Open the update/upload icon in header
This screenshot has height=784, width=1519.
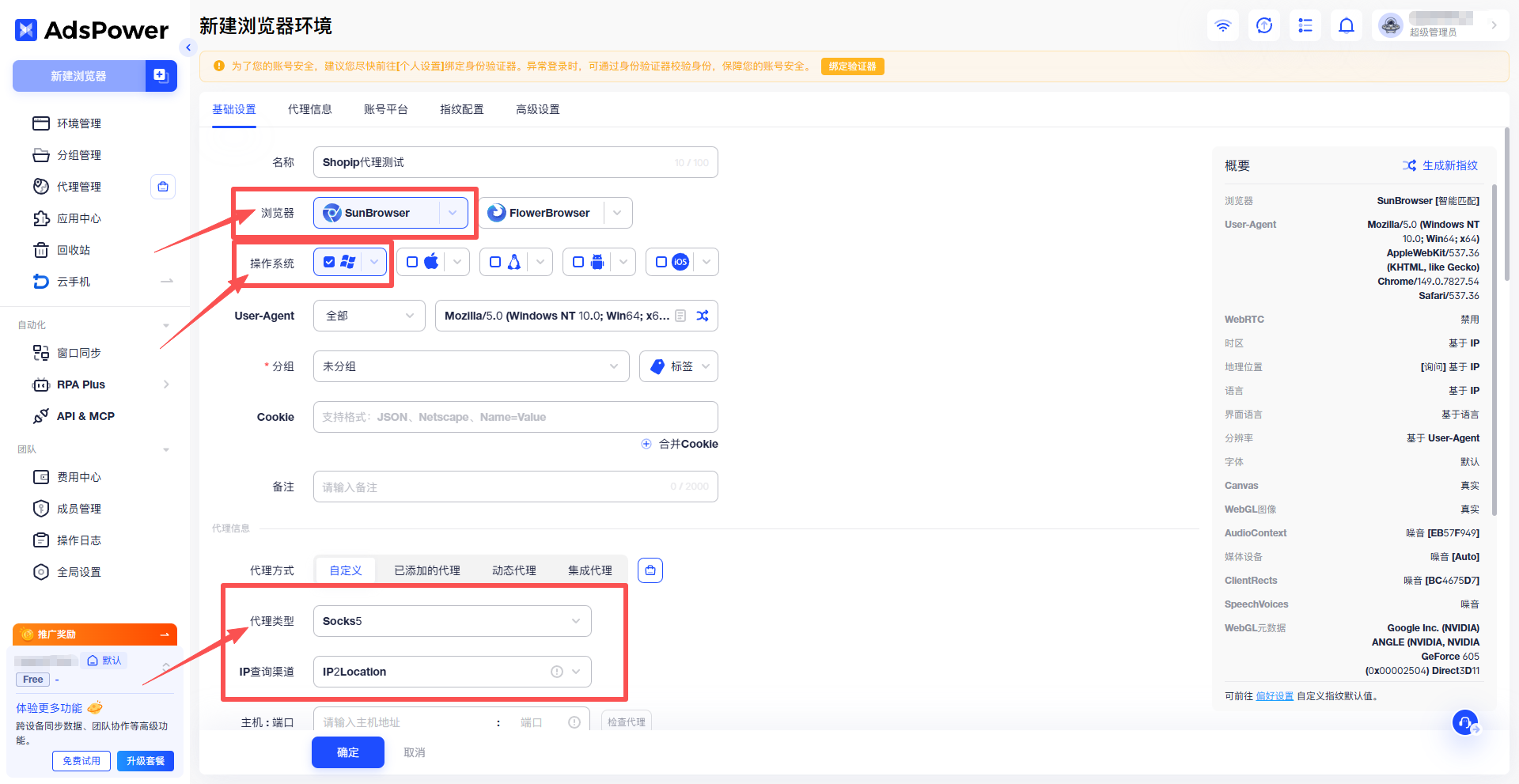coord(1264,25)
